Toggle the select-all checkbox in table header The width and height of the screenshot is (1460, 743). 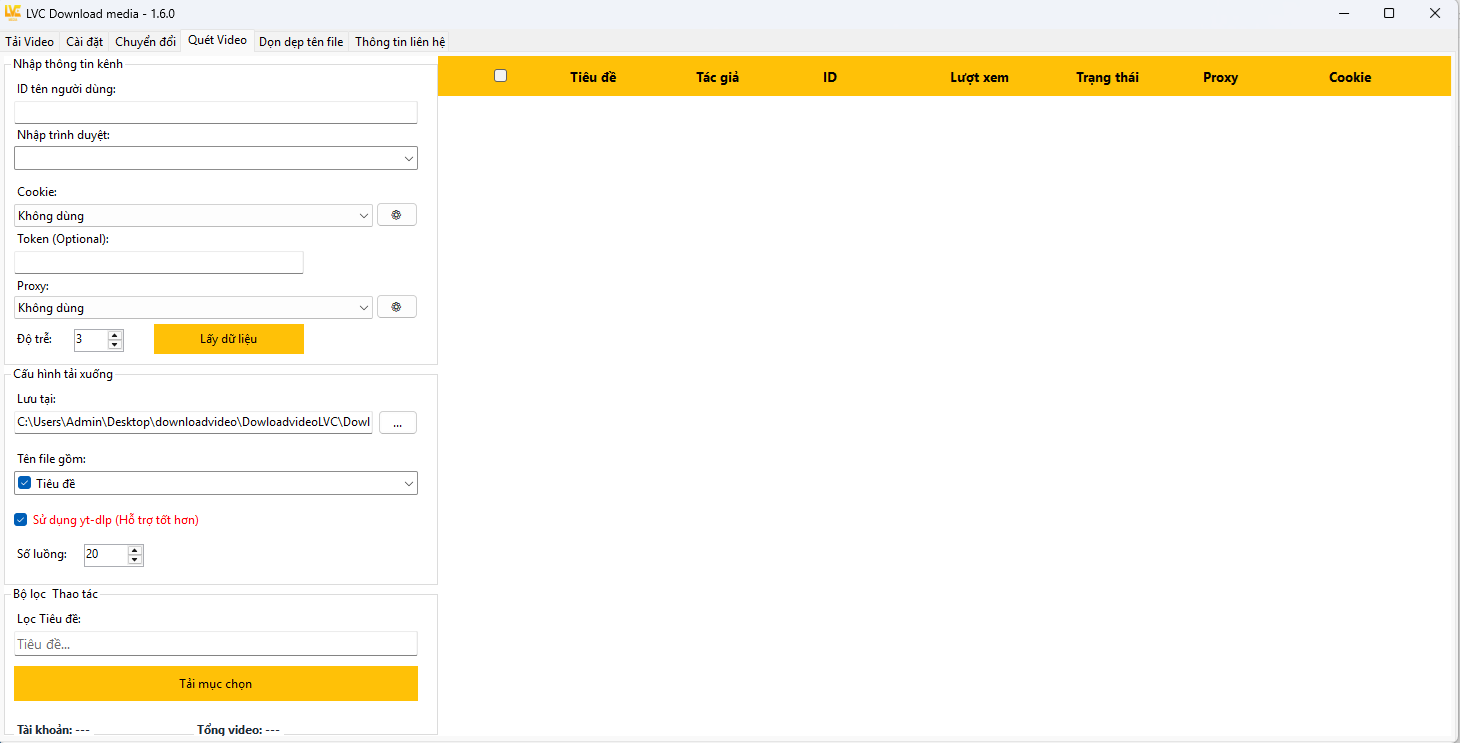pyautogui.click(x=501, y=76)
